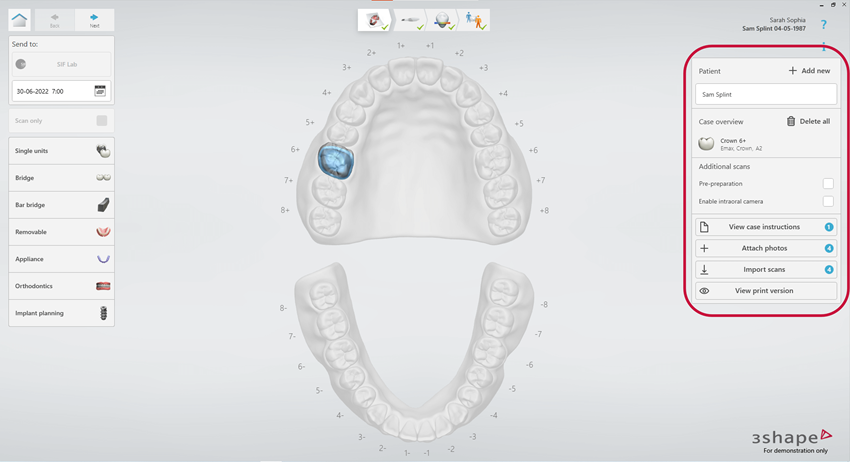
Task: Open the Implant planning category
Action: pos(61,313)
